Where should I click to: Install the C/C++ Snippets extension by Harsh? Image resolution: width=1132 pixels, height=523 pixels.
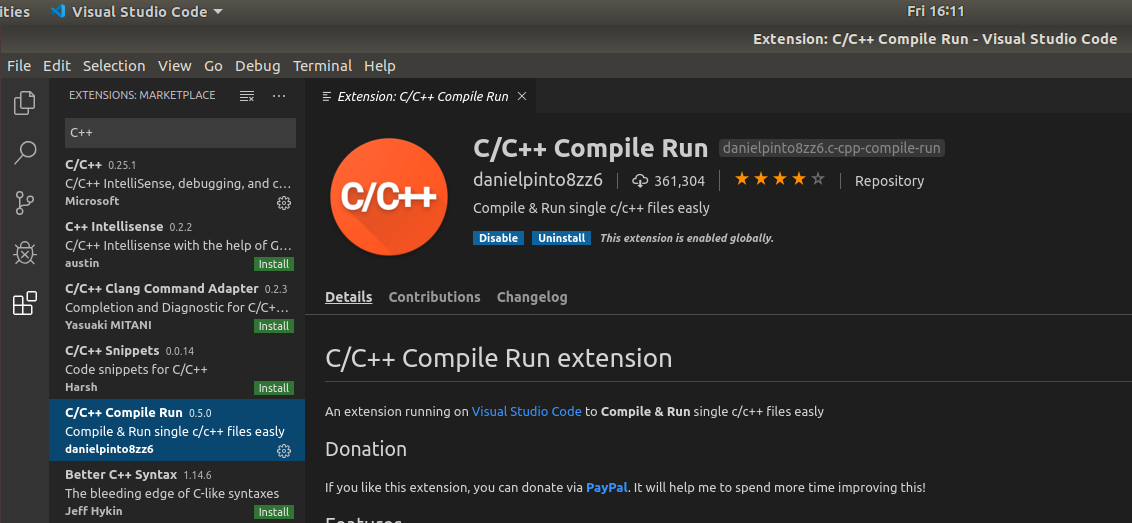click(274, 388)
